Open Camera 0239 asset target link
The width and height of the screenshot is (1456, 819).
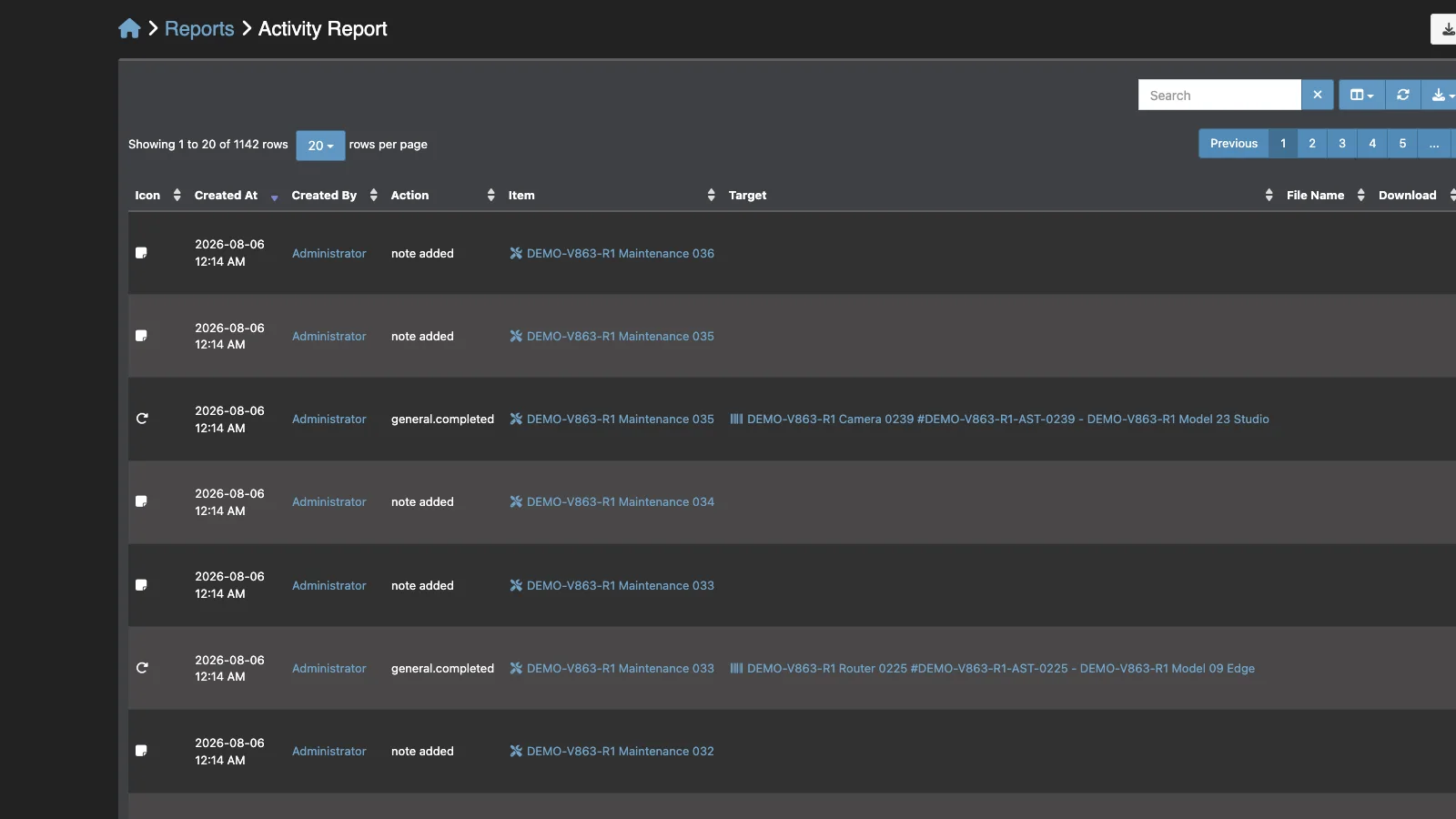[1007, 420]
